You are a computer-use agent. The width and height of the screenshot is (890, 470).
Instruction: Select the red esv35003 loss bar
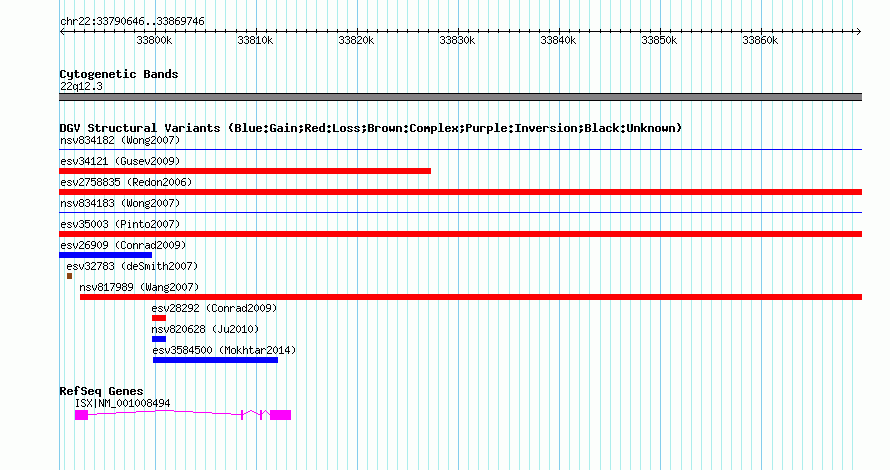point(460,234)
